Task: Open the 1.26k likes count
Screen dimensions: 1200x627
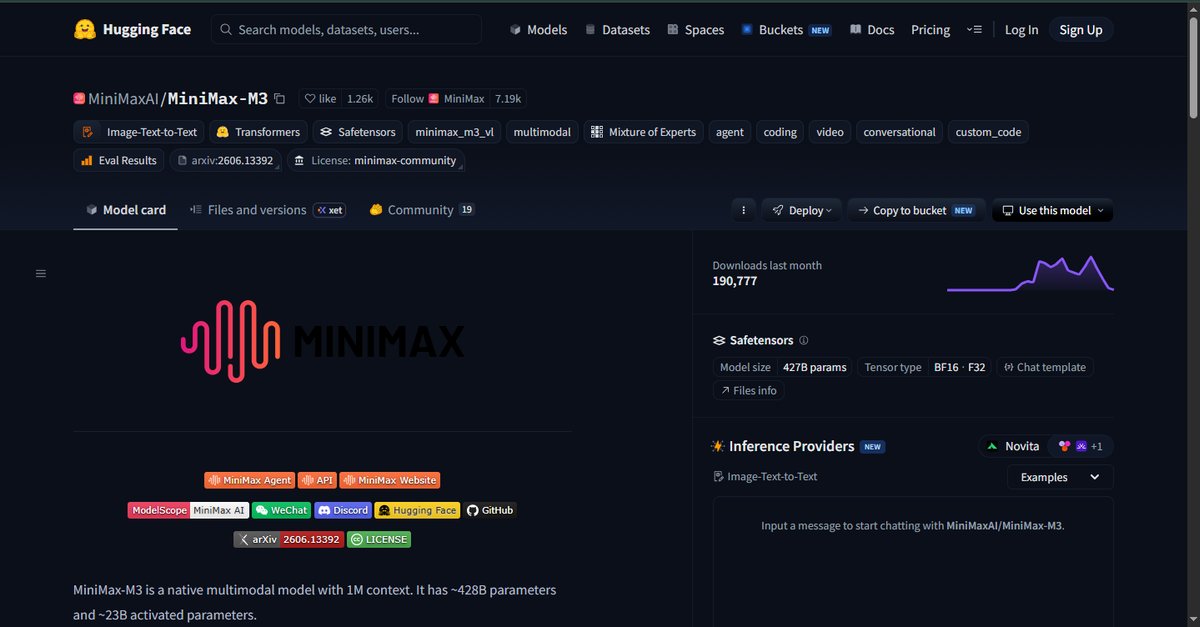Action: pos(360,99)
